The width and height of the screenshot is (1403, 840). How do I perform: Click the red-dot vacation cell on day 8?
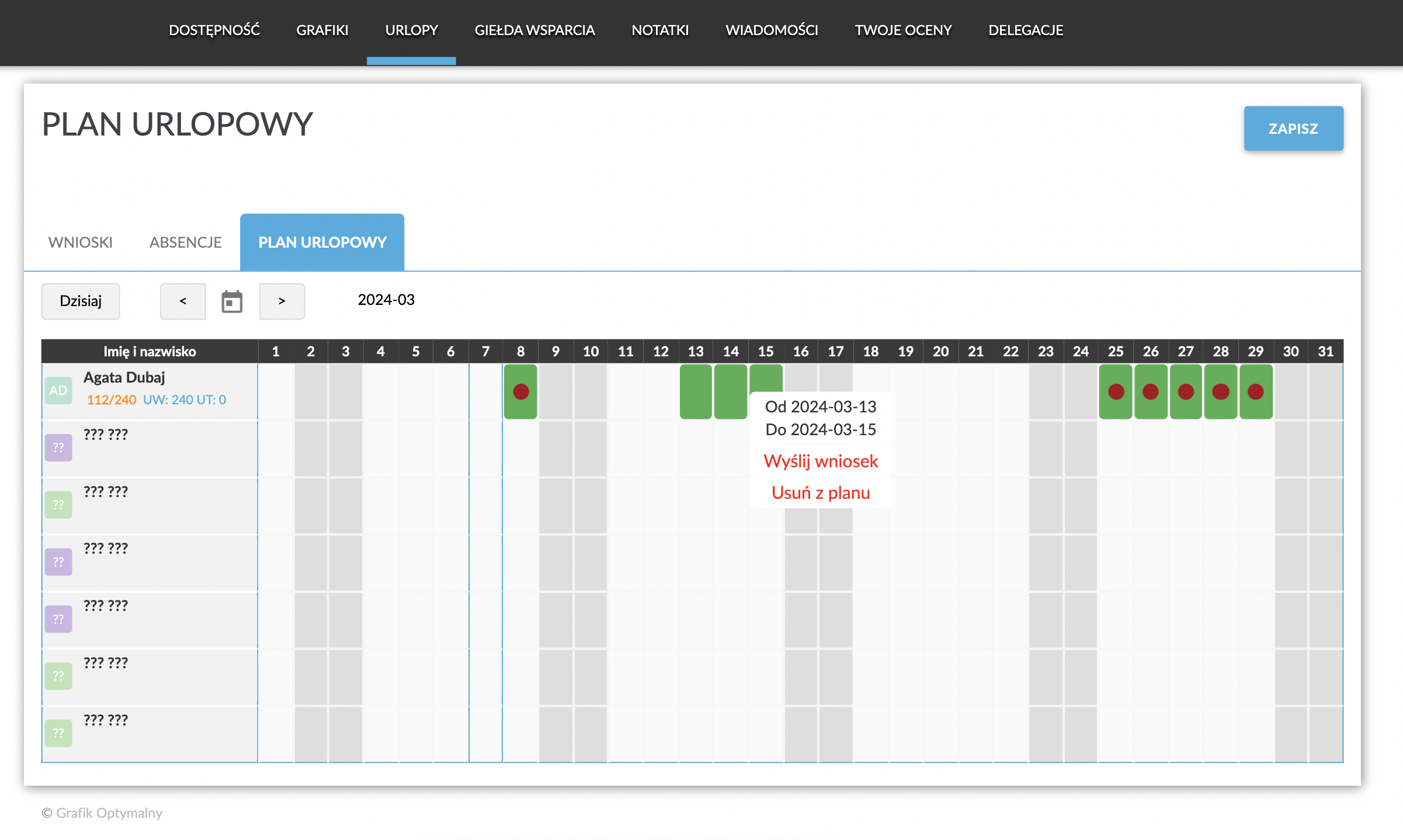click(520, 391)
